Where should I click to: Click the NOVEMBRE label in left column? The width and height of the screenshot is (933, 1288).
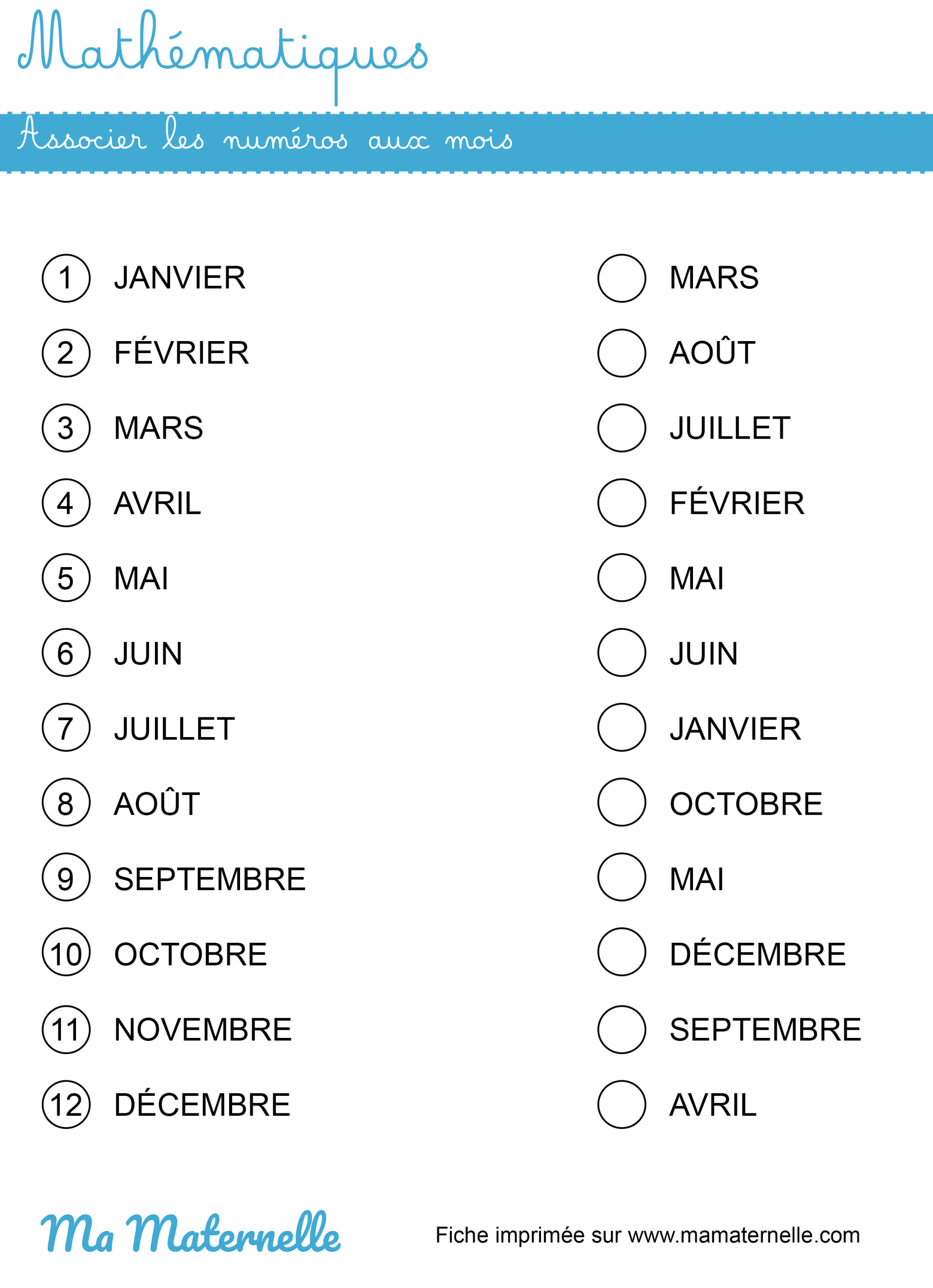[203, 1030]
